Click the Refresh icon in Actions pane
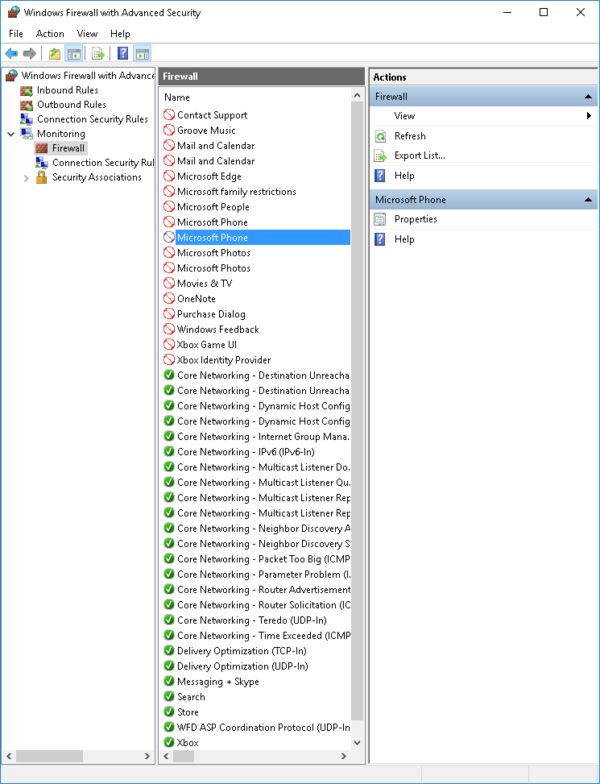 (380, 136)
